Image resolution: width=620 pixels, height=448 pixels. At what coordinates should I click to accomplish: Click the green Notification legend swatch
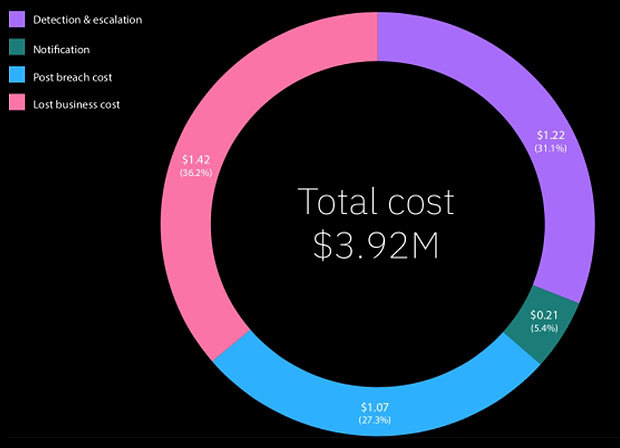tap(15, 48)
